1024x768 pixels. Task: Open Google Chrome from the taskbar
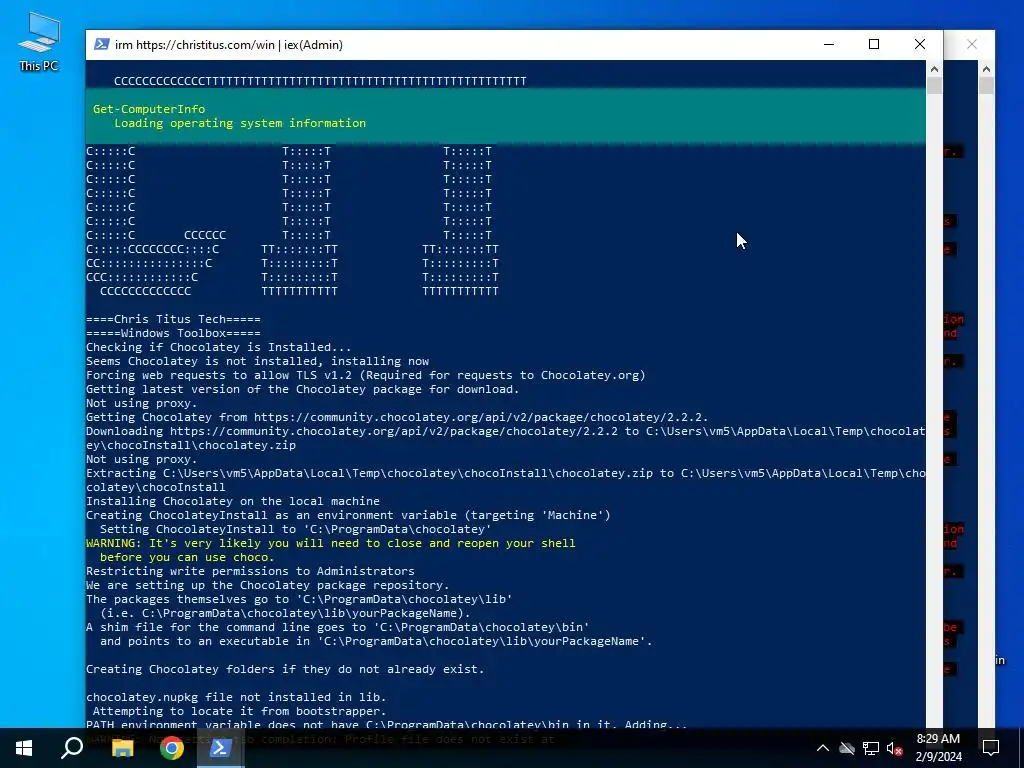click(172, 748)
